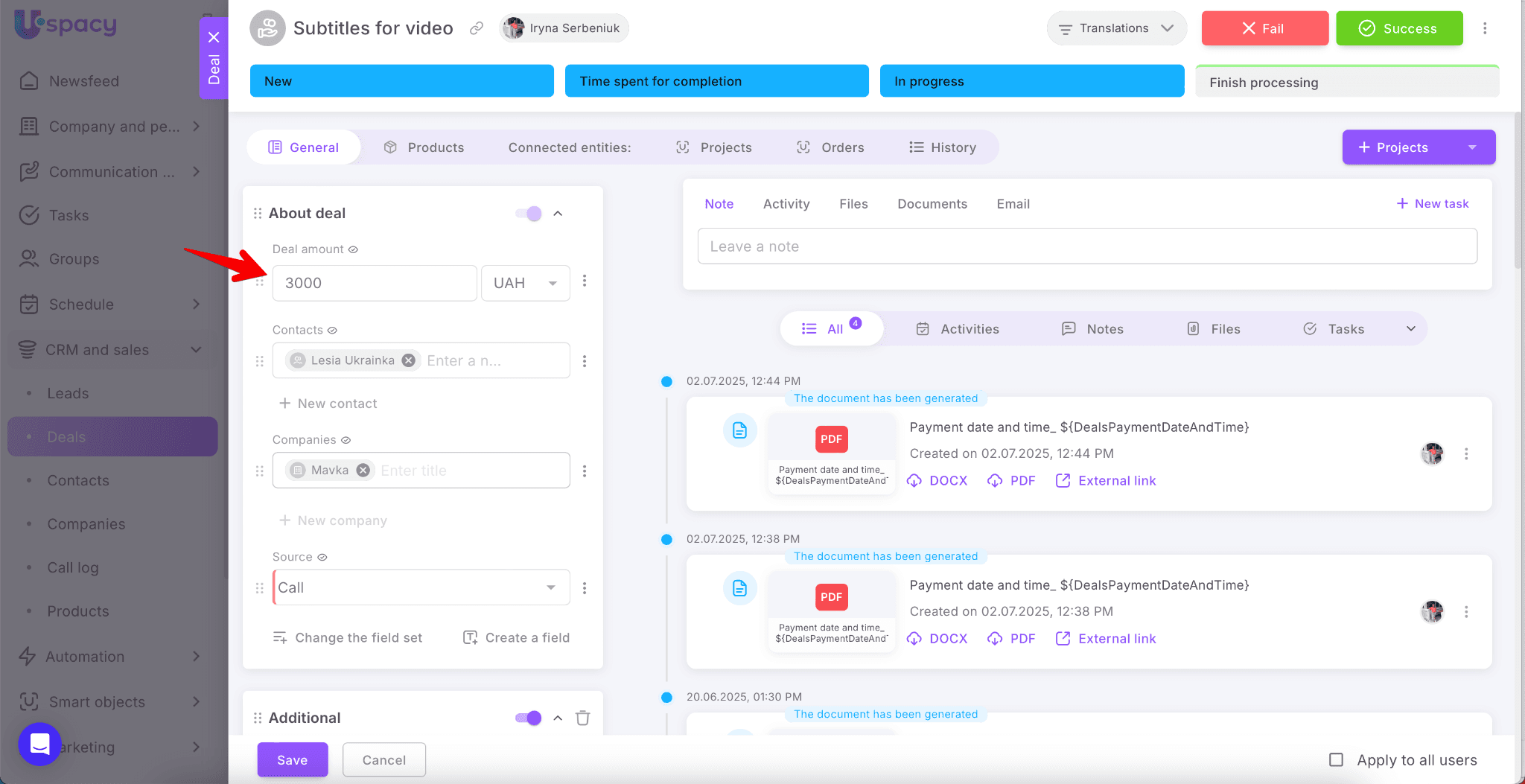This screenshot has height=784, width=1525.
Task: Open the three-dot menu in the top right
Action: coord(1485,28)
